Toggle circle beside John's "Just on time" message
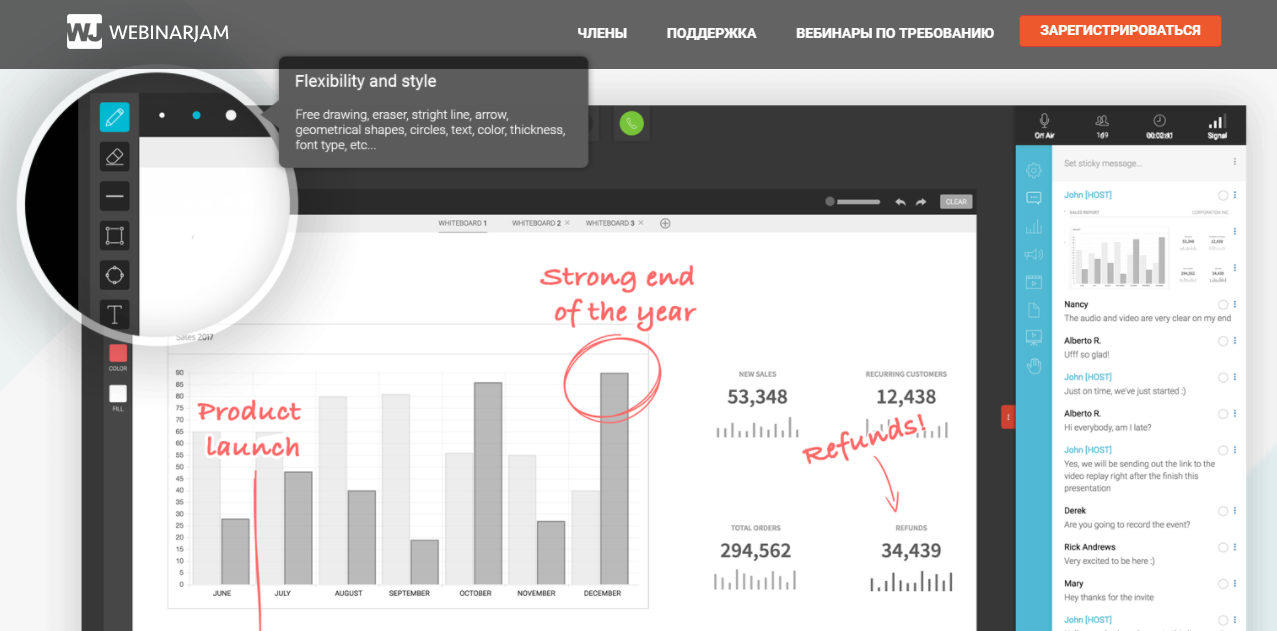 [x=1223, y=377]
